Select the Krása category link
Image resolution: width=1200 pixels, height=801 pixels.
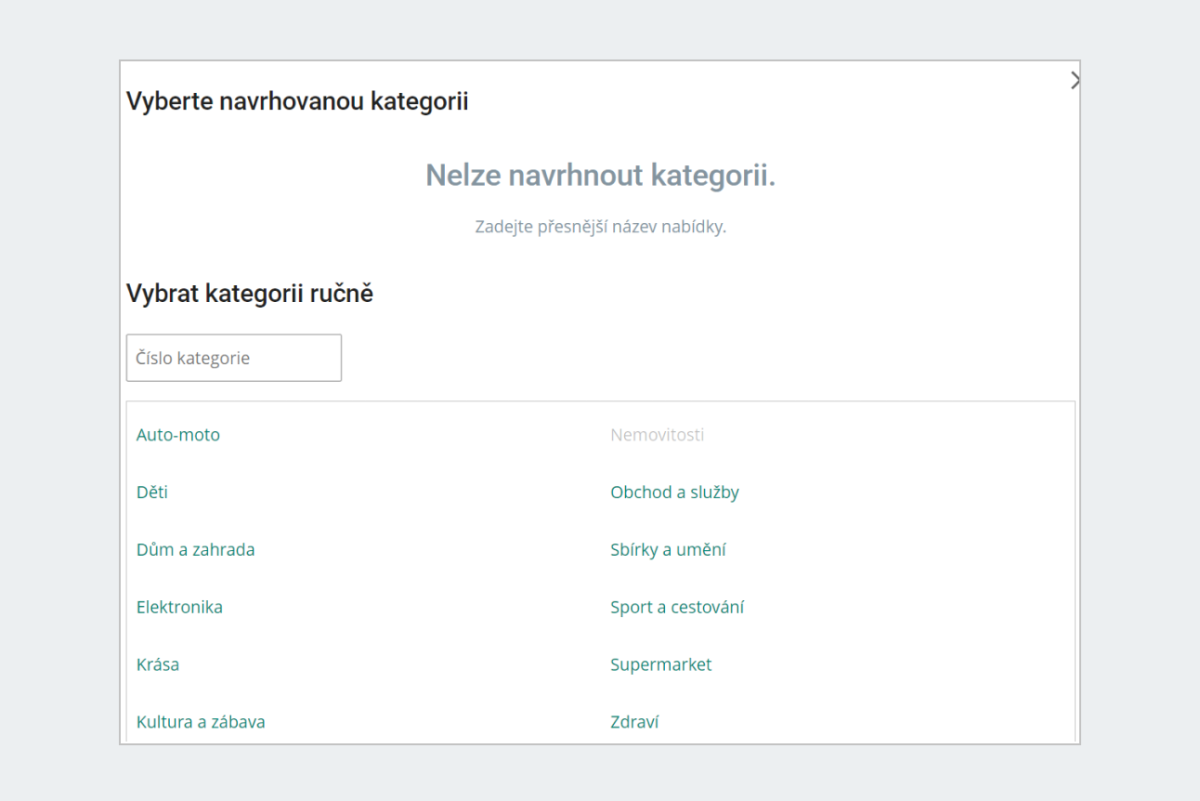tap(158, 664)
